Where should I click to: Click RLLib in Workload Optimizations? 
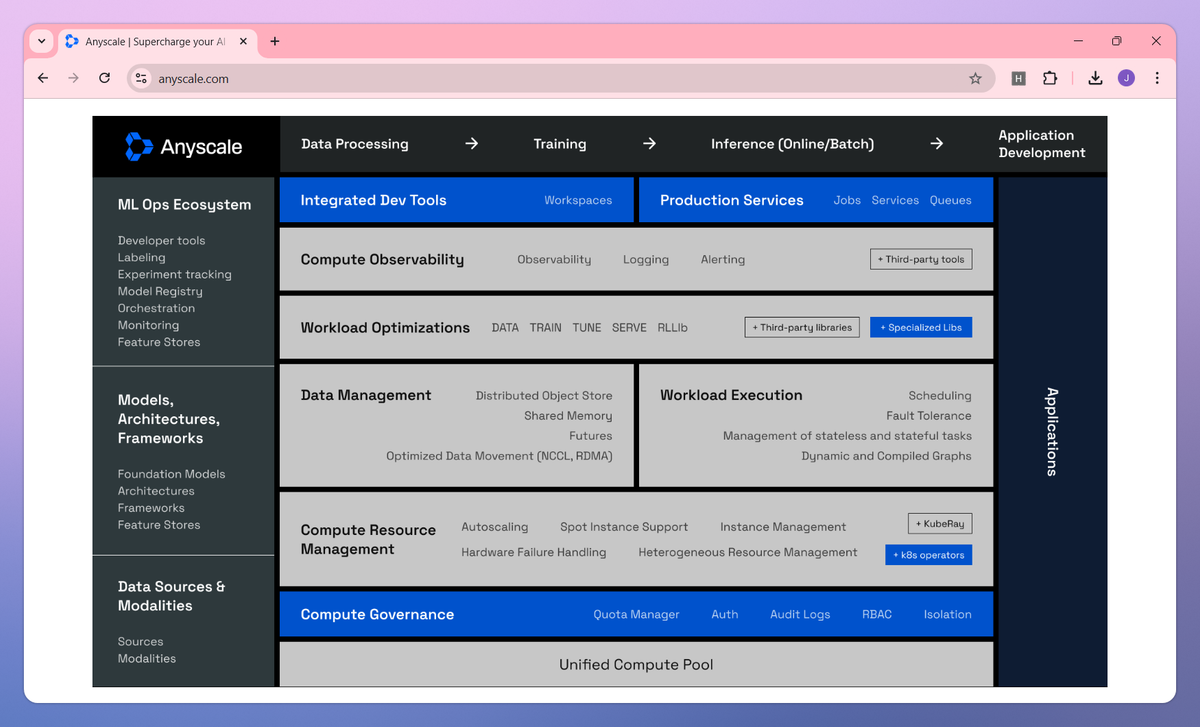point(672,327)
